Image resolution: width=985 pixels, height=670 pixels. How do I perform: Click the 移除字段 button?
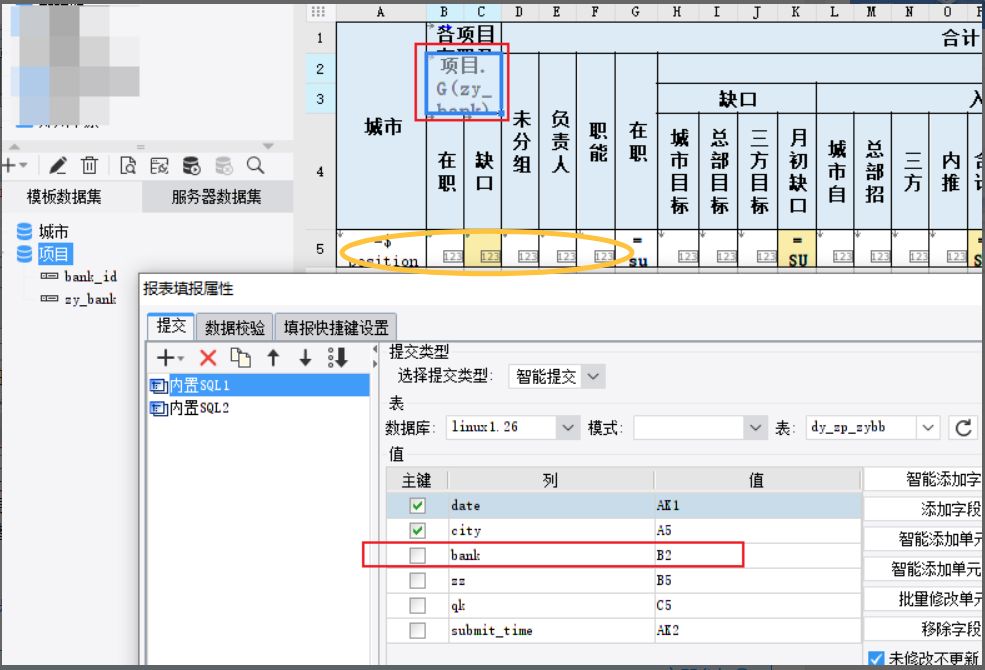[x=925, y=629]
